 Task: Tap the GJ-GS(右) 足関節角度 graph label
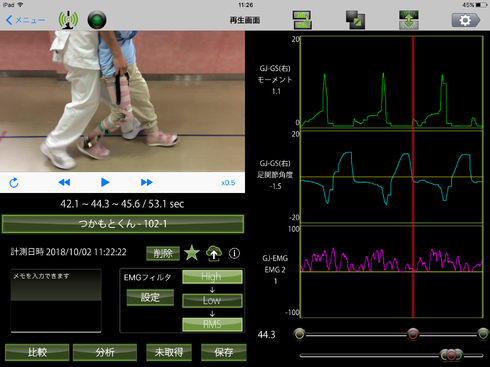[275, 175]
